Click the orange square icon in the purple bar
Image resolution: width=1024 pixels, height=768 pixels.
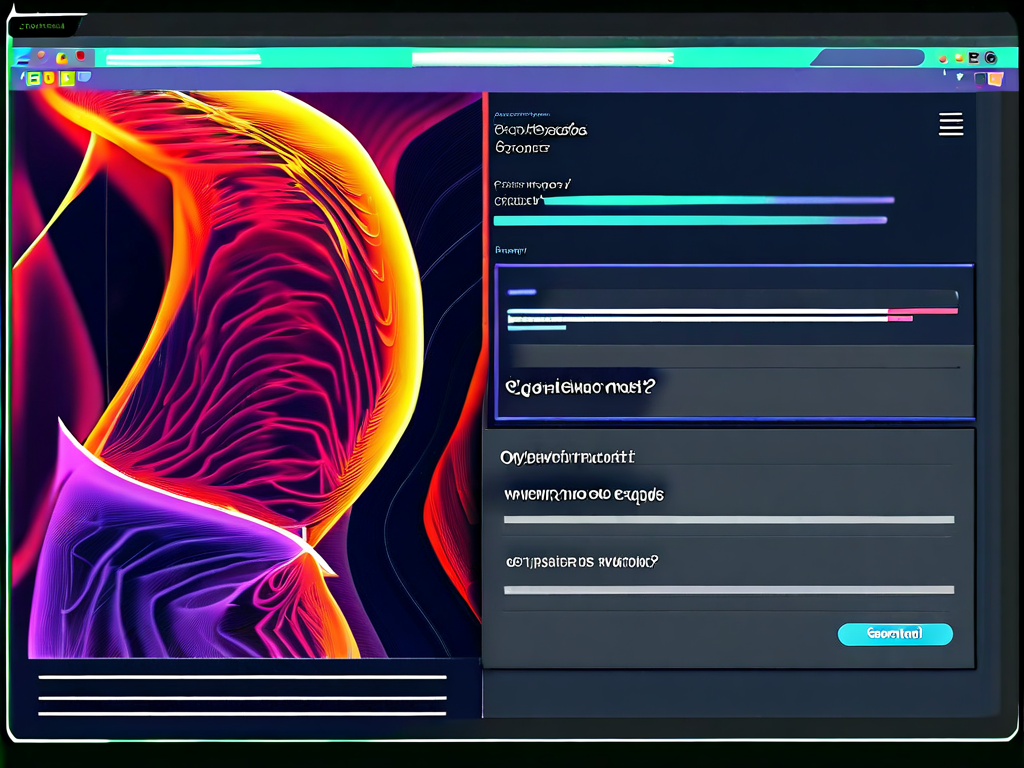click(995, 79)
